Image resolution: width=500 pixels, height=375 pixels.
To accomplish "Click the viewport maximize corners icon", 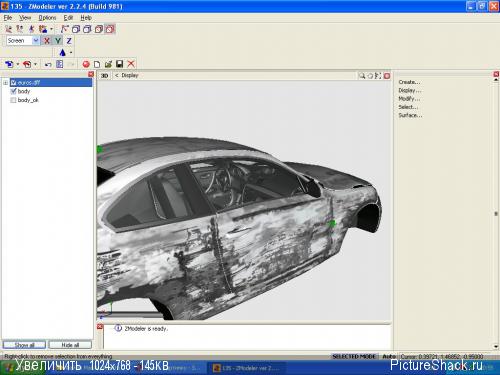I will 378,76.
